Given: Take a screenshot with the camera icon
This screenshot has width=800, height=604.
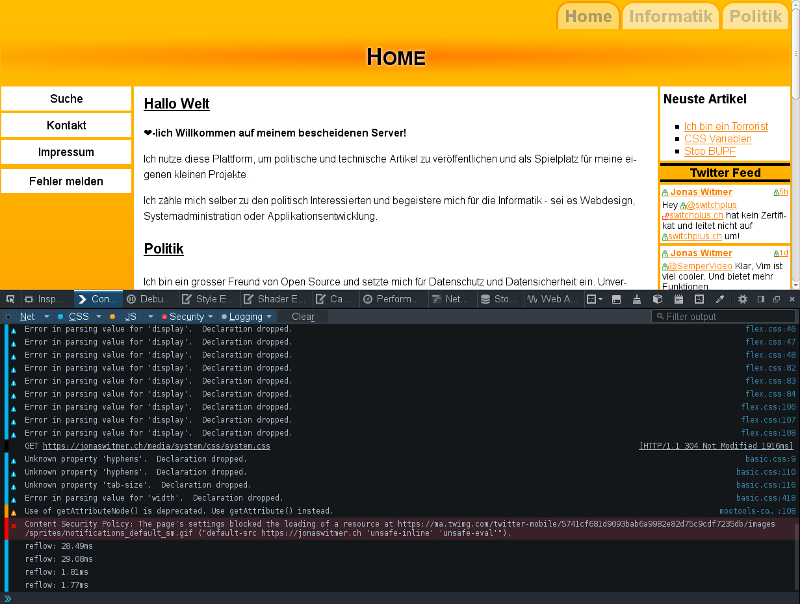Looking at the screenshot, I should (x=699, y=299).
